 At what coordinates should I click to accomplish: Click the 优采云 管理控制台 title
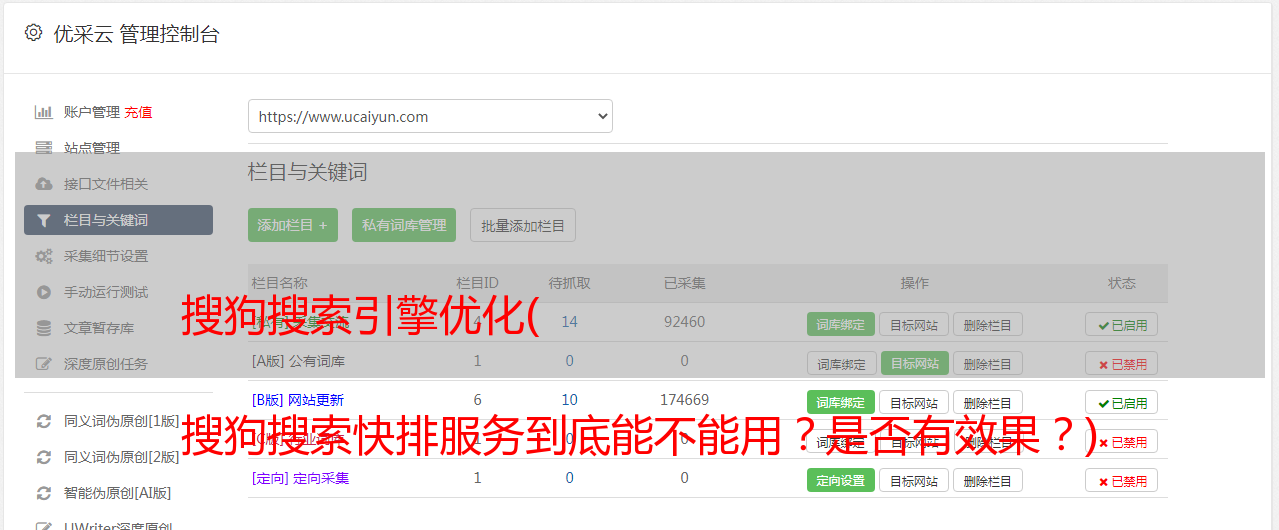click(136, 34)
